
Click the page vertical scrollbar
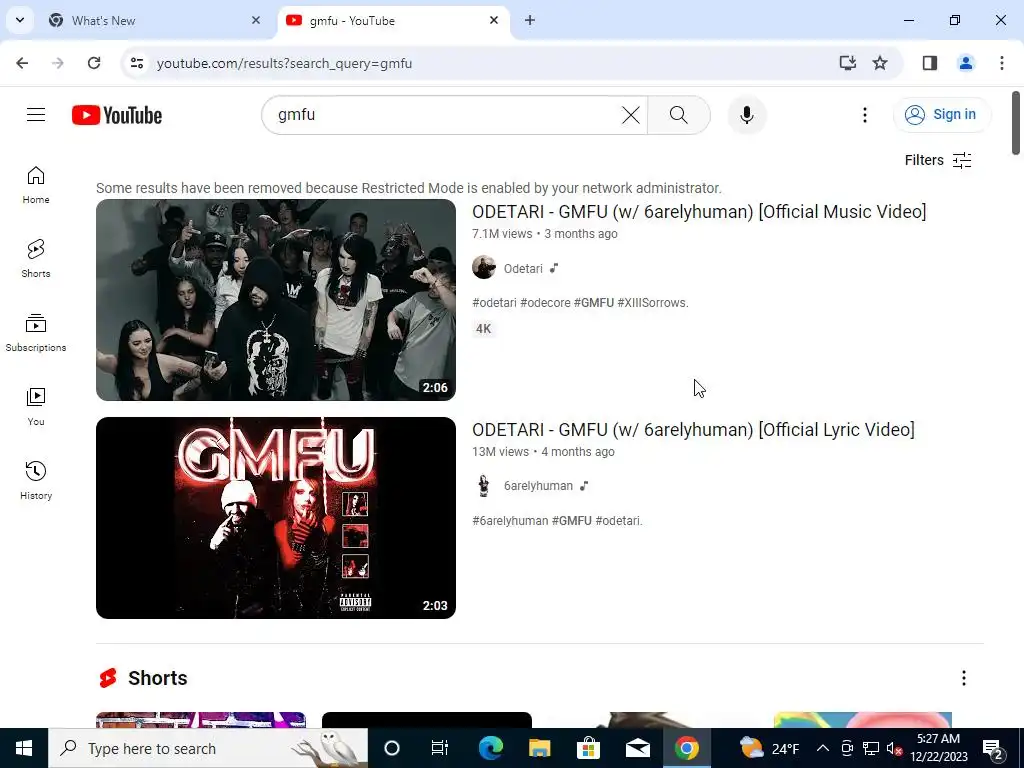[x=1016, y=123]
